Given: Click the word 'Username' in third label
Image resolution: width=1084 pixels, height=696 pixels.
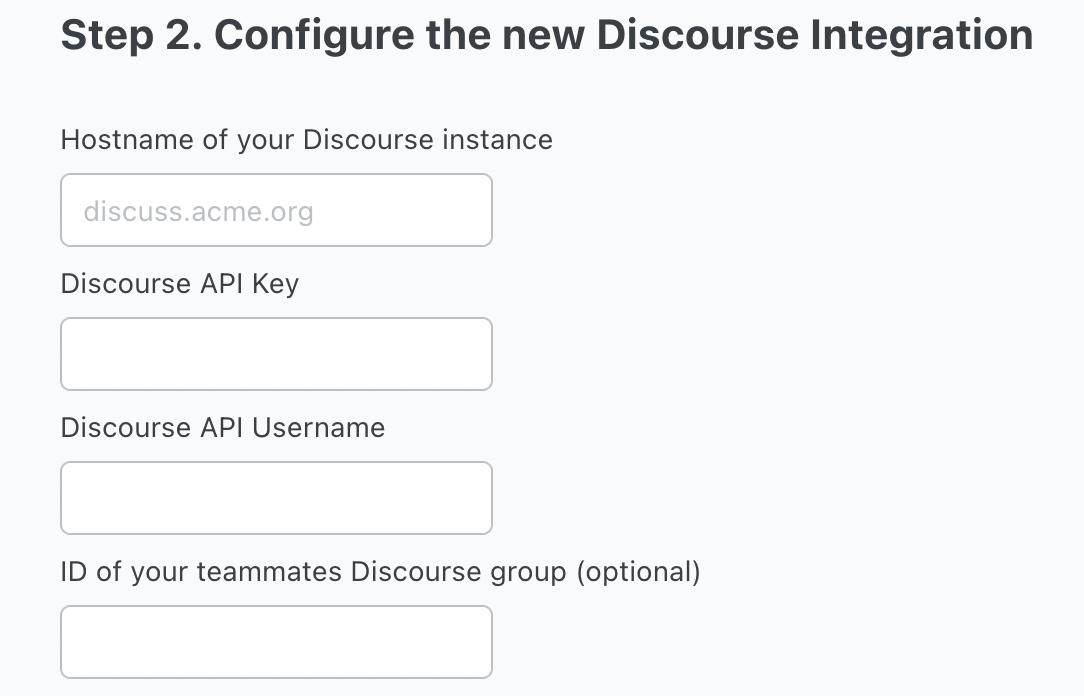Looking at the screenshot, I should pos(318,428).
